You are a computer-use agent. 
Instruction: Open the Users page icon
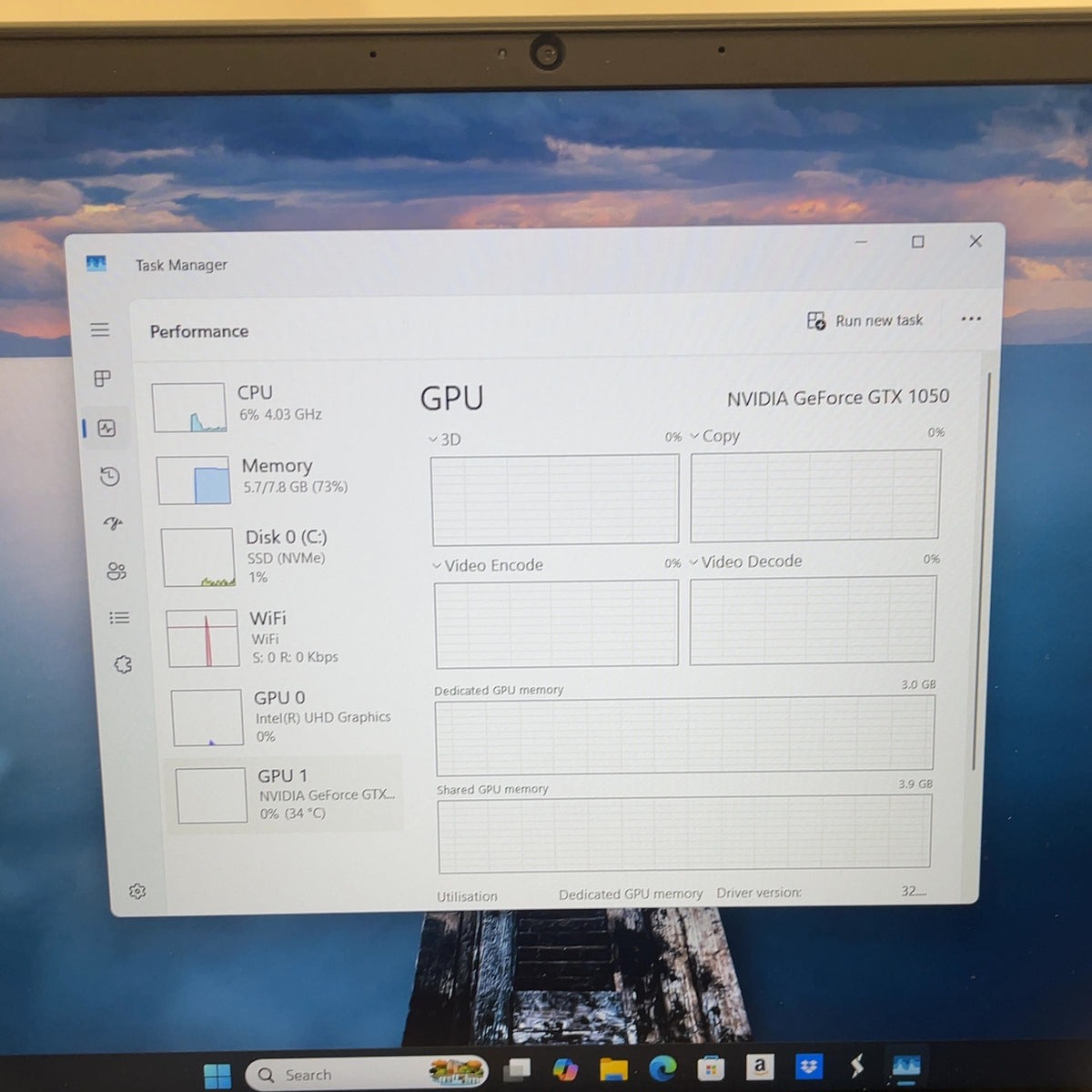coord(116,571)
